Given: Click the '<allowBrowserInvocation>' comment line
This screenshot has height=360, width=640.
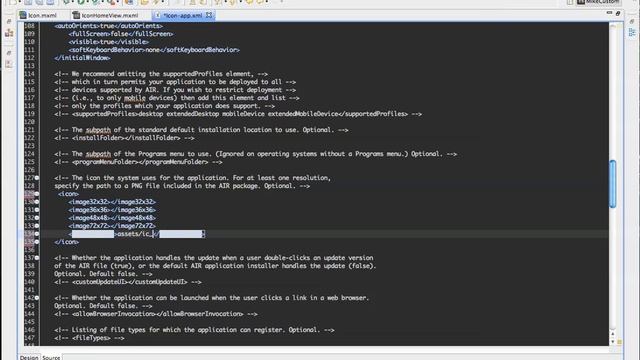Looking at the screenshot, I should pos(156,314).
